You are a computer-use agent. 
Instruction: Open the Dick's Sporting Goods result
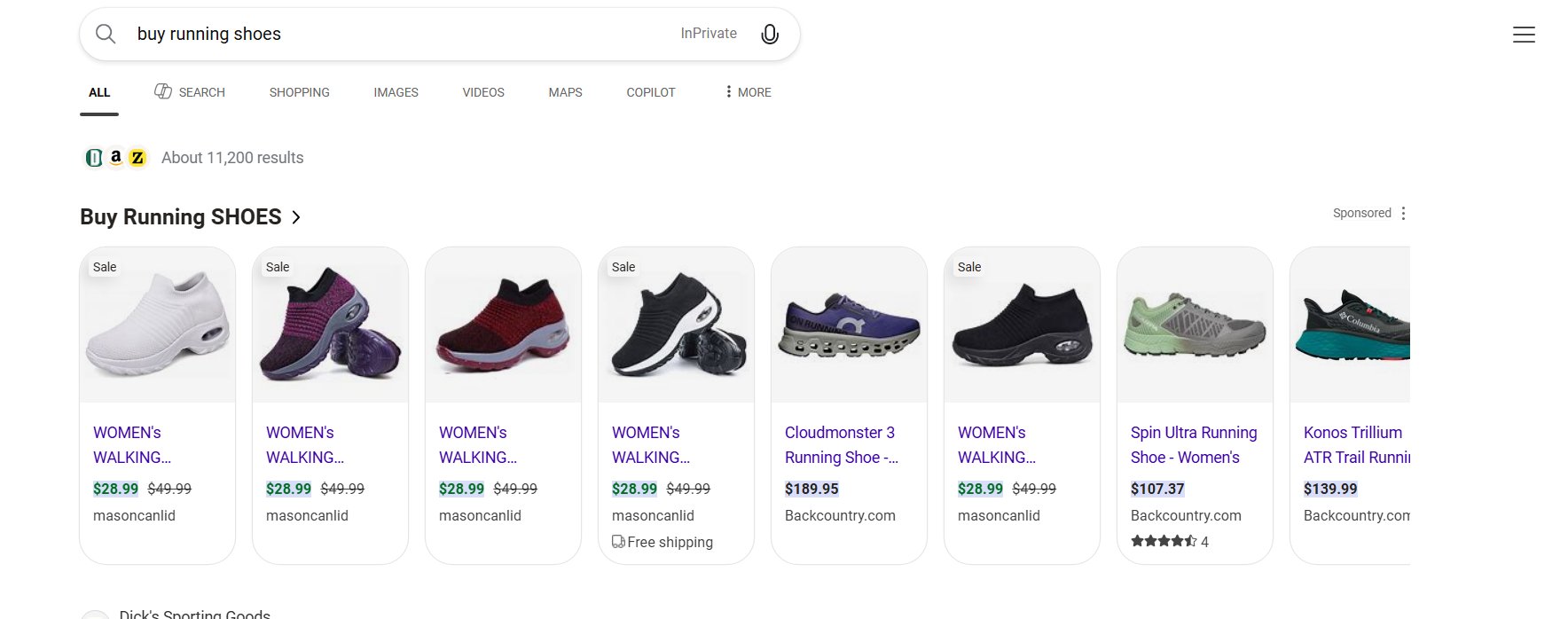[x=195, y=614]
